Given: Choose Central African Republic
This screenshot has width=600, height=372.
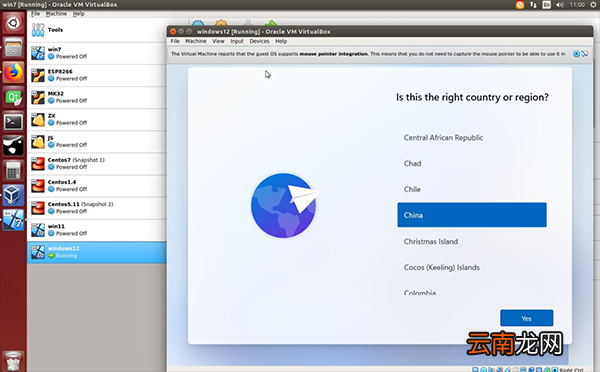Looking at the screenshot, I should pyautogui.click(x=472, y=138).
